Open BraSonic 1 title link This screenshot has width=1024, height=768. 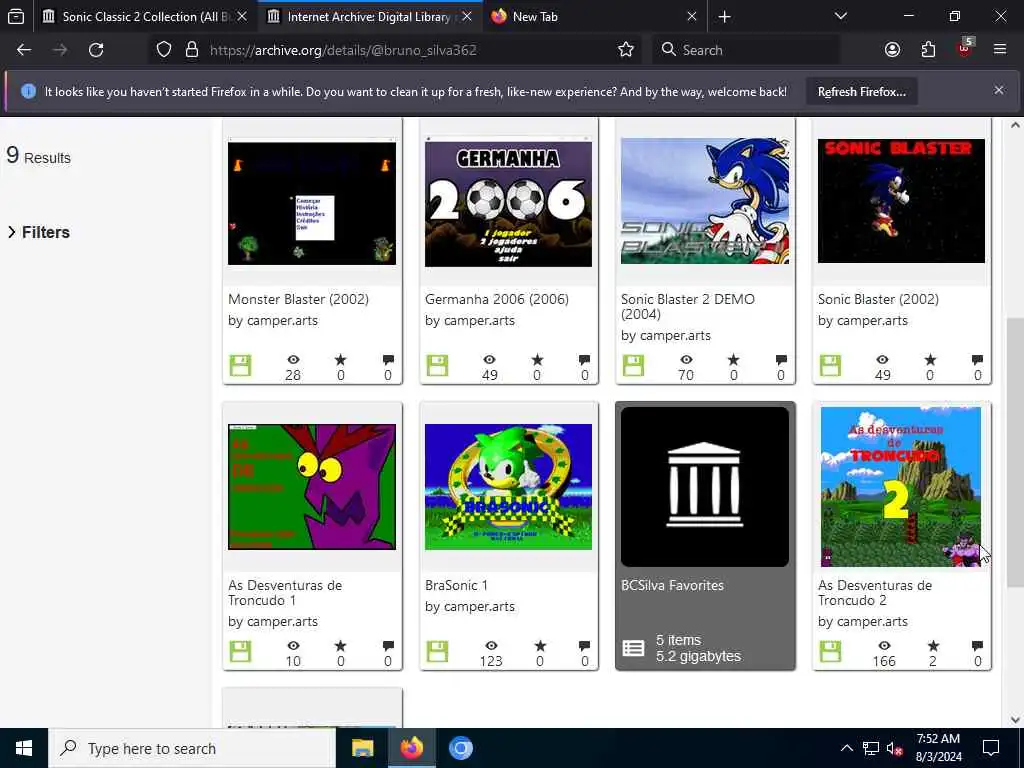(x=456, y=585)
